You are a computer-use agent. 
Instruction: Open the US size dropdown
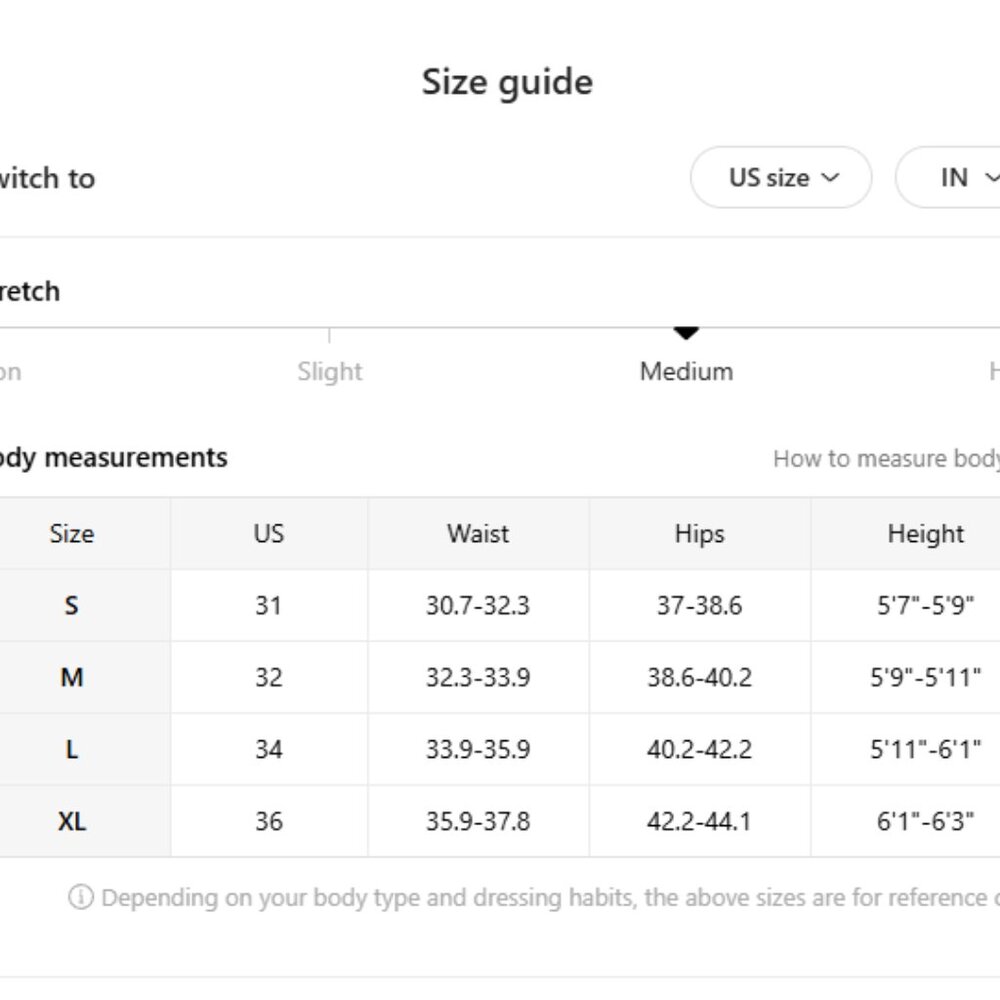click(781, 177)
